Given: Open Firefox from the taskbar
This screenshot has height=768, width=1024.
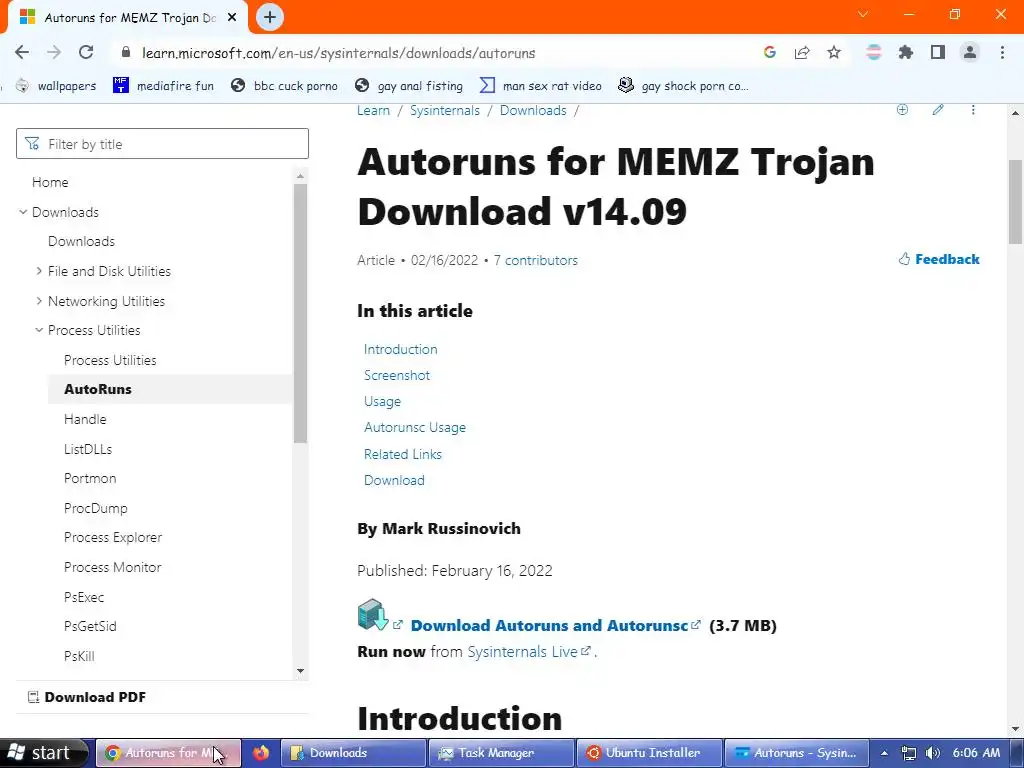Looking at the screenshot, I should pos(261,753).
